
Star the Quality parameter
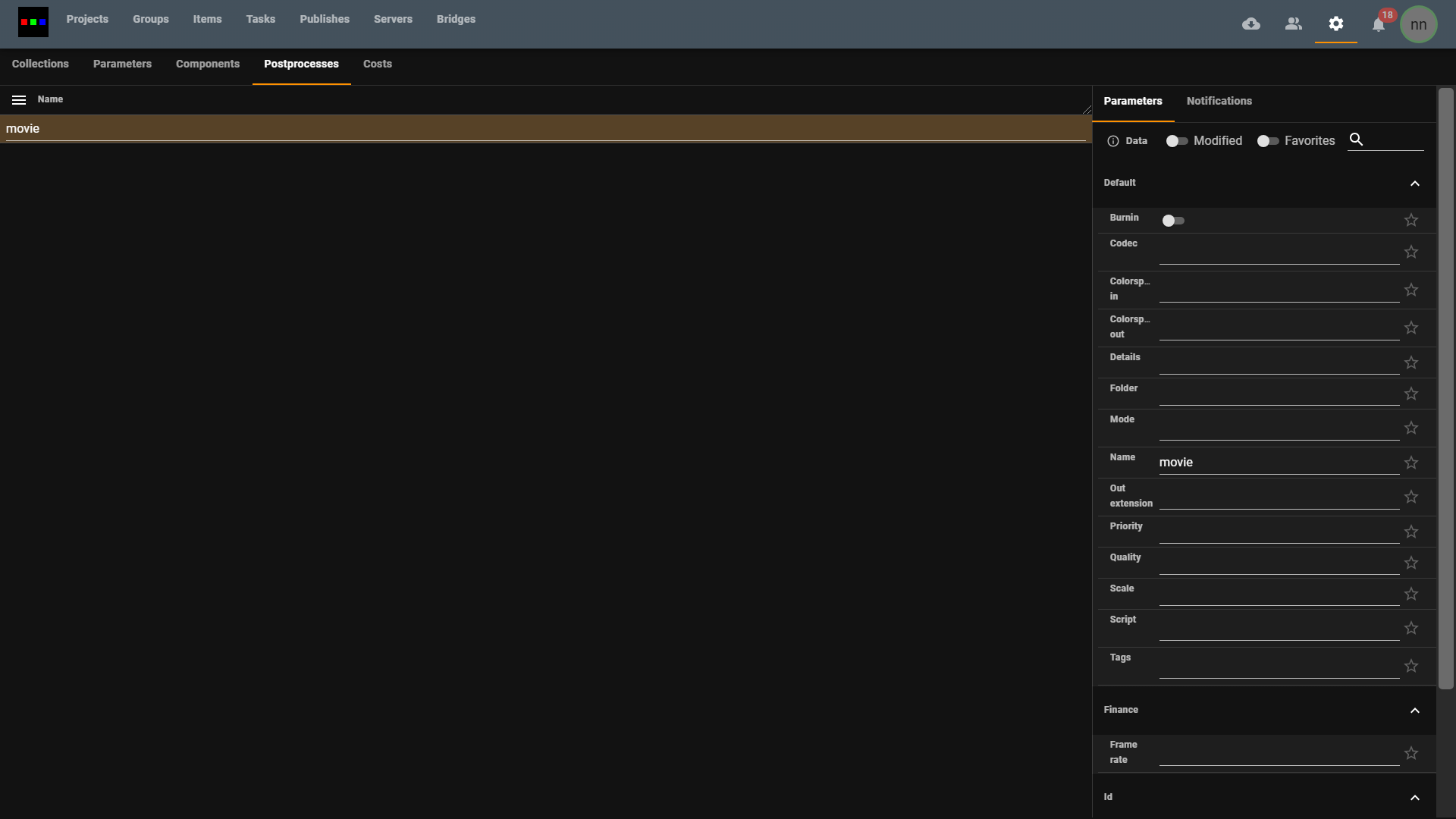(x=1411, y=563)
